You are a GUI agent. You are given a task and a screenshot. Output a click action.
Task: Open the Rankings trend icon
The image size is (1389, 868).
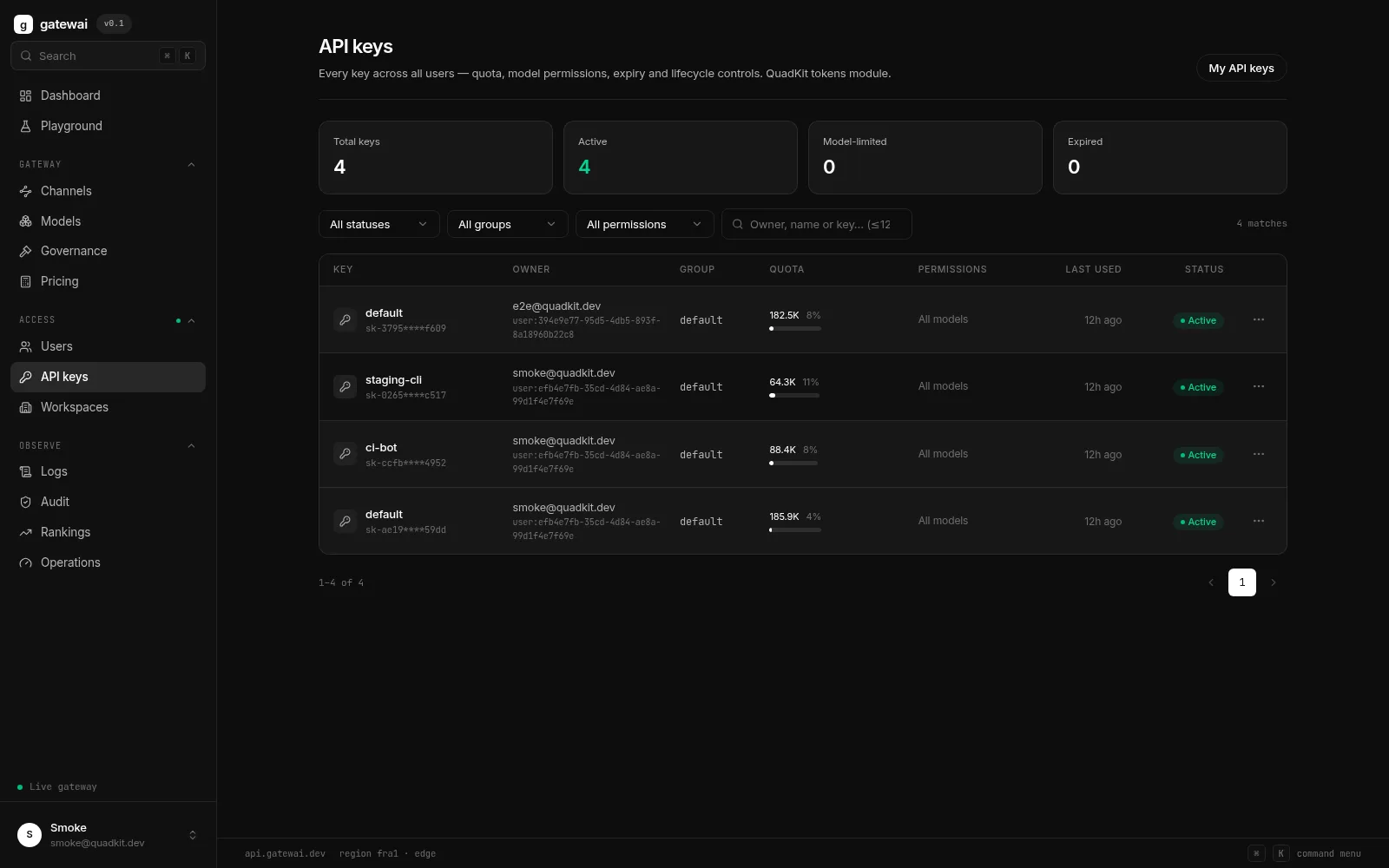point(25,532)
